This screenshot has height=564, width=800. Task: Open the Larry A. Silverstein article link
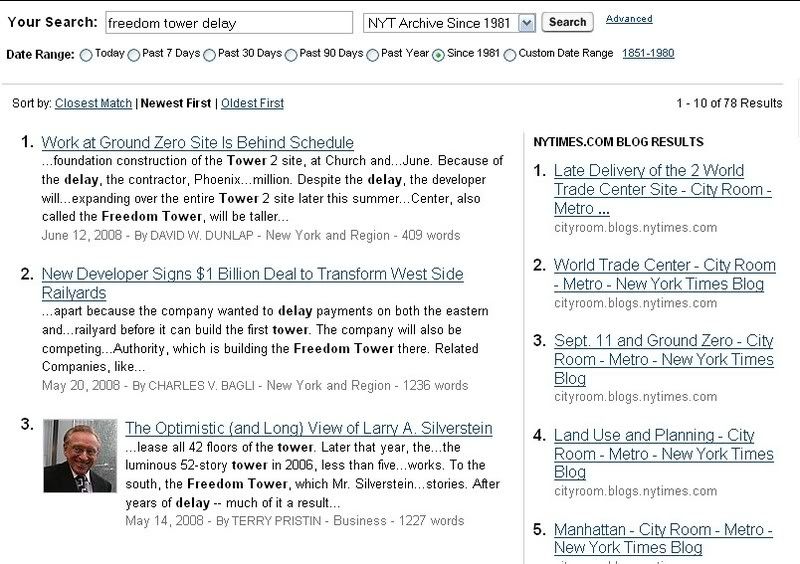(309, 428)
